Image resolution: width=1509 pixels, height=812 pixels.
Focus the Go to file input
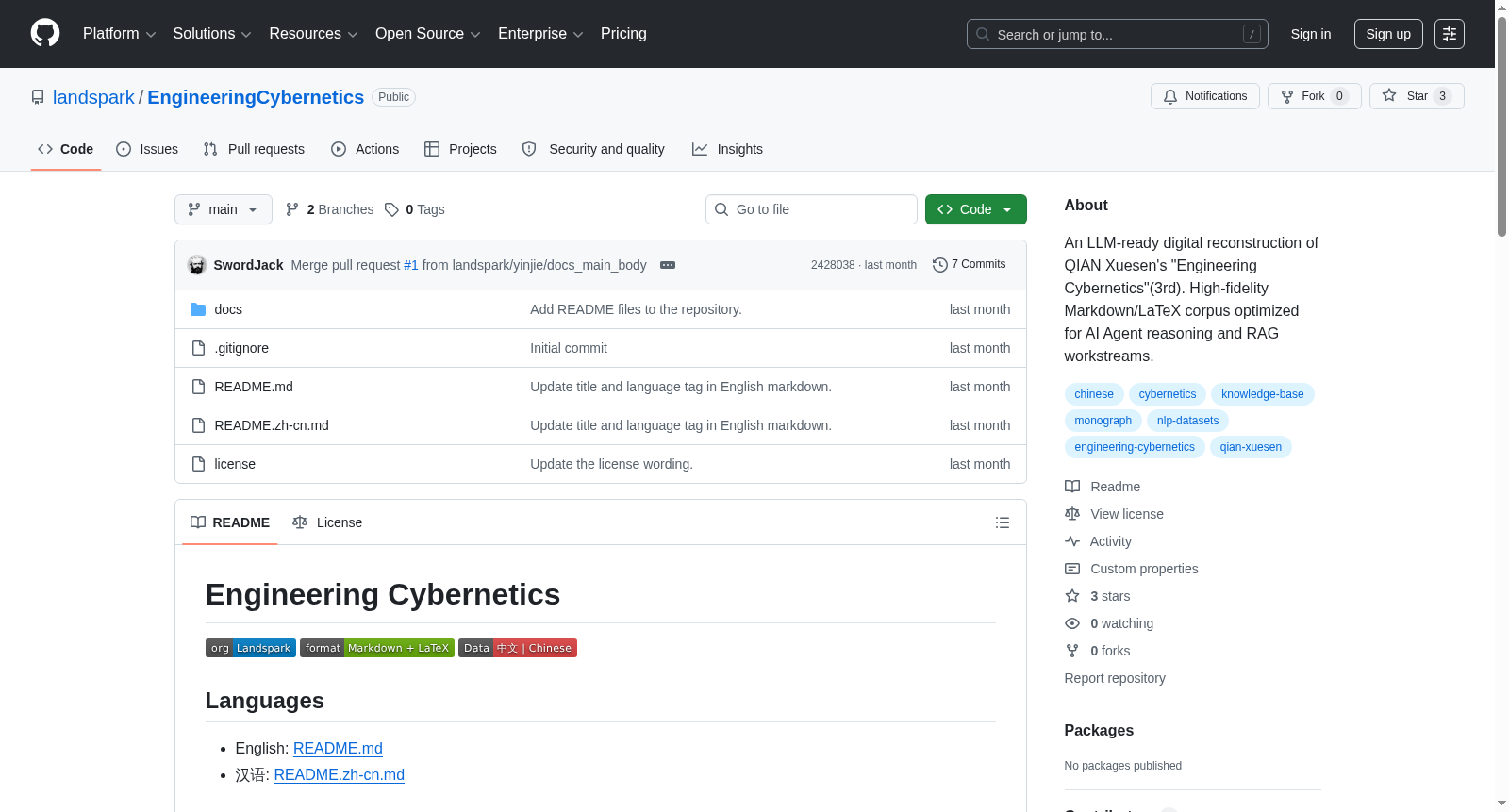pos(811,209)
